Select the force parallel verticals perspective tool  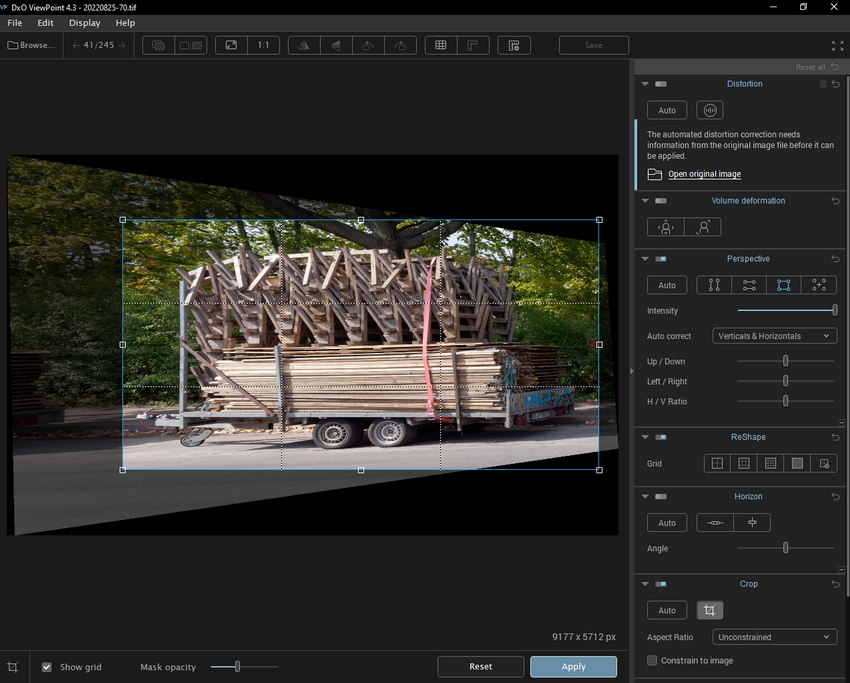click(x=714, y=285)
